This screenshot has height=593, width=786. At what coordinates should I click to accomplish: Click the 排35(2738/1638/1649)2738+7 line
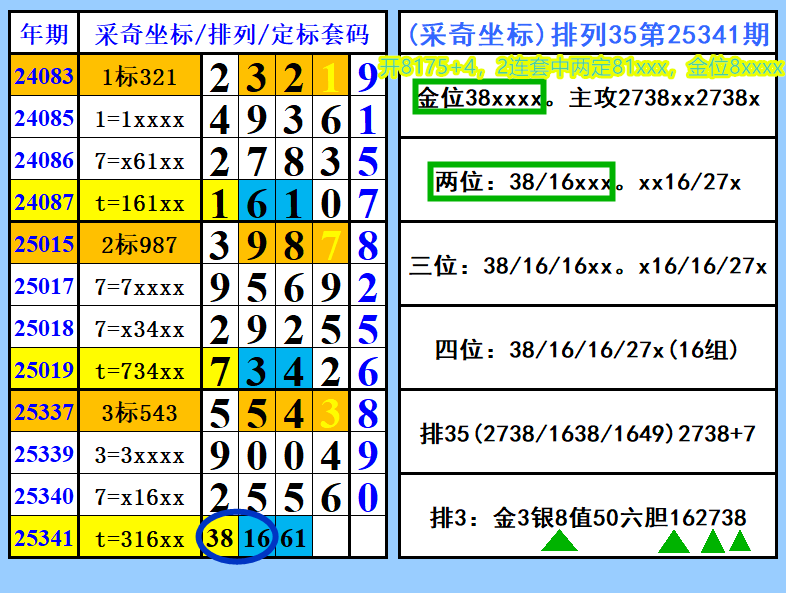pyautogui.click(x=587, y=434)
